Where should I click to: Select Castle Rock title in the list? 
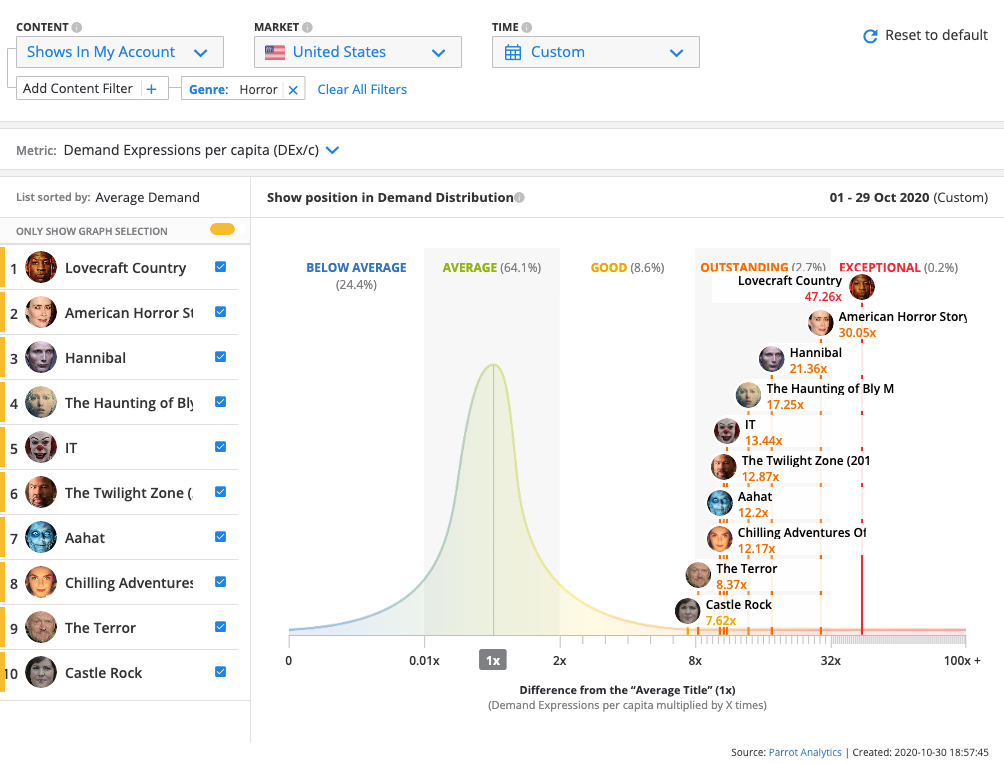[x=104, y=672]
